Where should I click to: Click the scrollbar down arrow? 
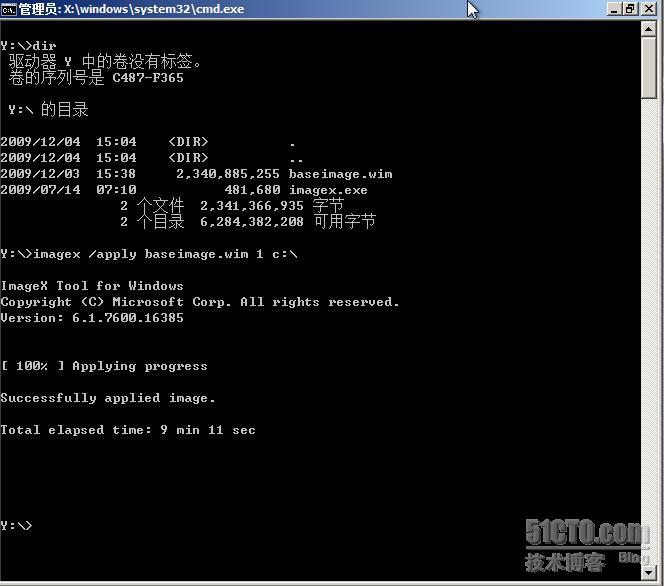[x=648, y=573]
